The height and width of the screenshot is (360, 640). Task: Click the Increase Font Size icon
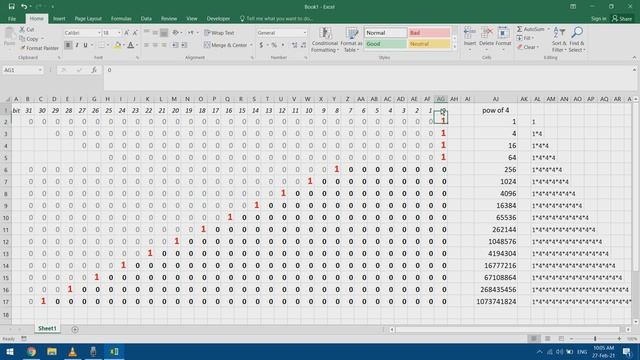pyautogui.click(x=127, y=33)
